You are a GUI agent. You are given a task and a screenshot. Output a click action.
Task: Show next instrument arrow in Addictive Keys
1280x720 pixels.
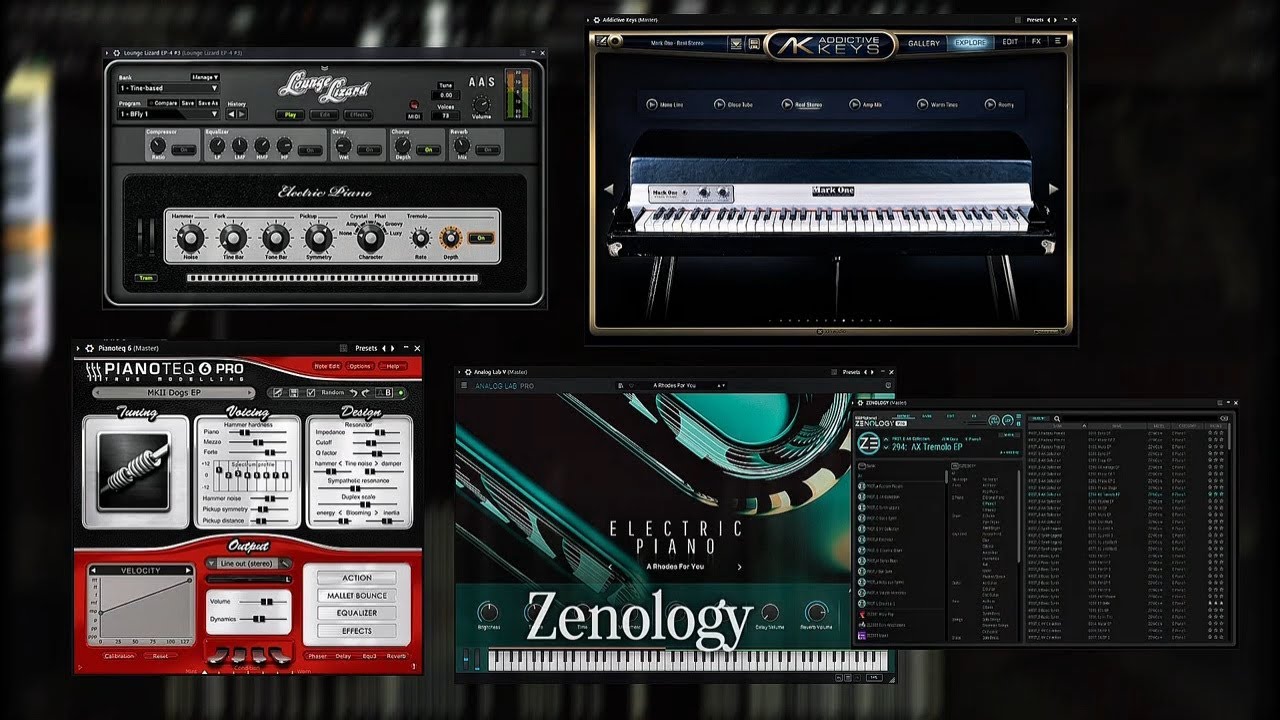tap(1052, 188)
